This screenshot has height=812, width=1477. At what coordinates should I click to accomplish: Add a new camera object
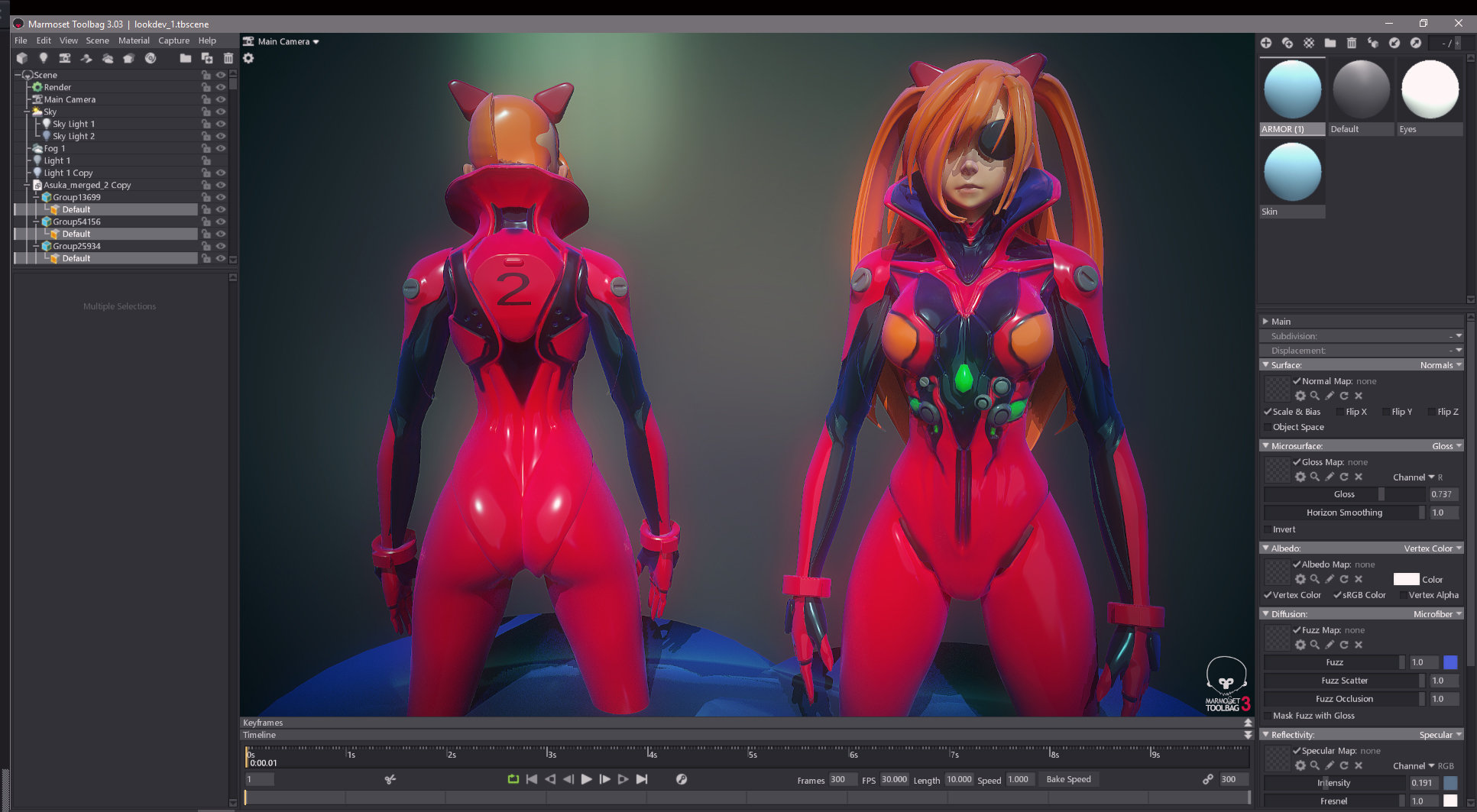point(65,58)
